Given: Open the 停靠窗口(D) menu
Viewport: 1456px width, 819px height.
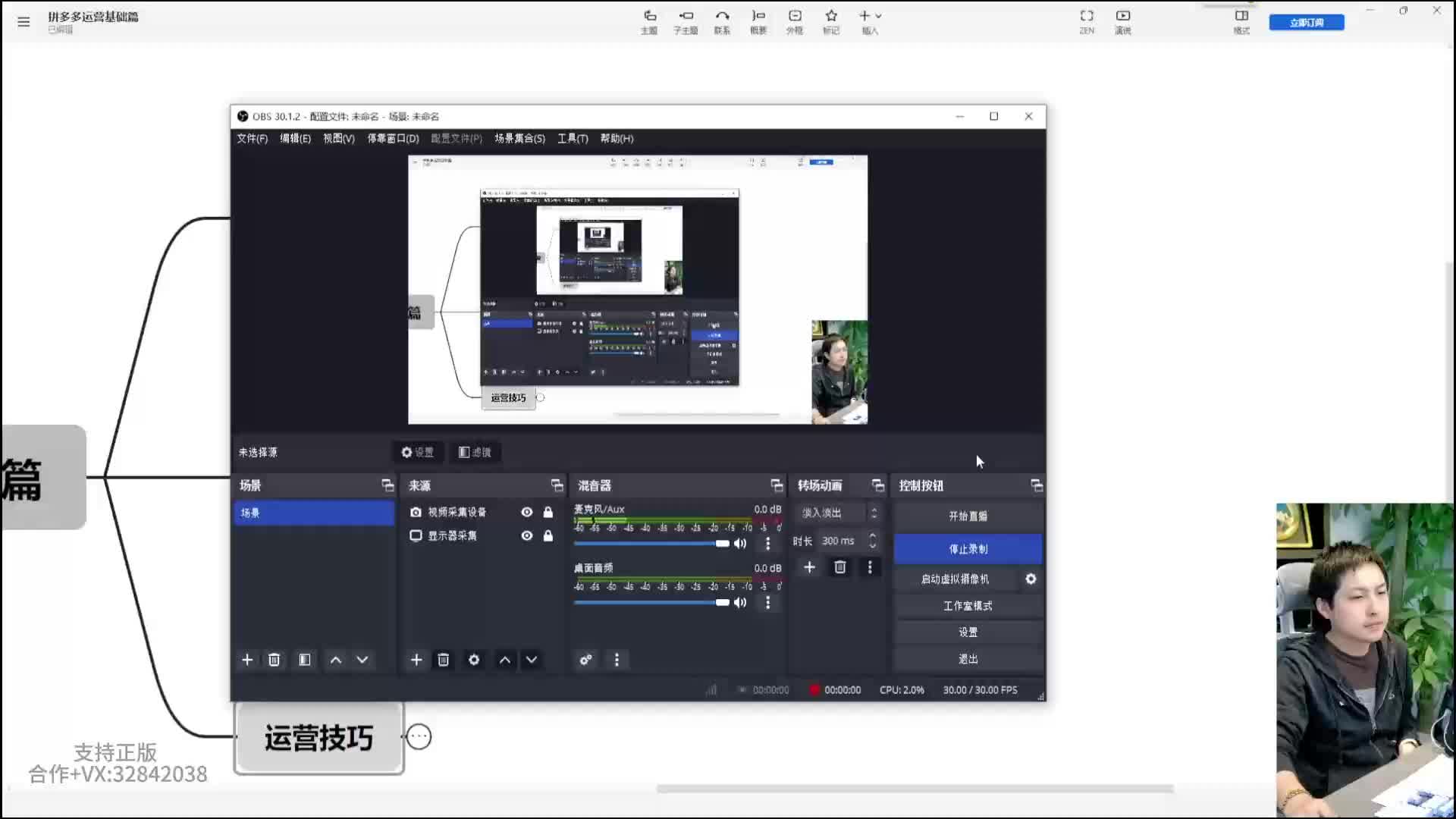Looking at the screenshot, I should [393, 138].
